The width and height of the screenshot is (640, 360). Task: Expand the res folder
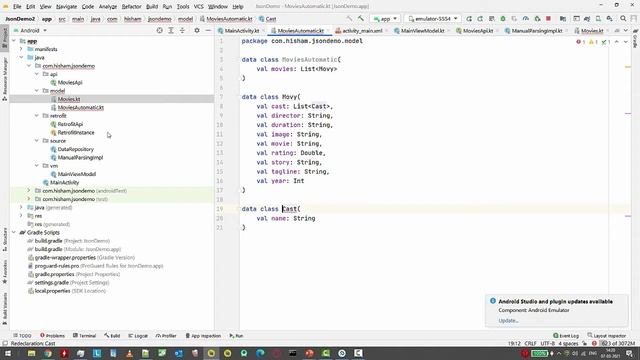click(22, 216)
